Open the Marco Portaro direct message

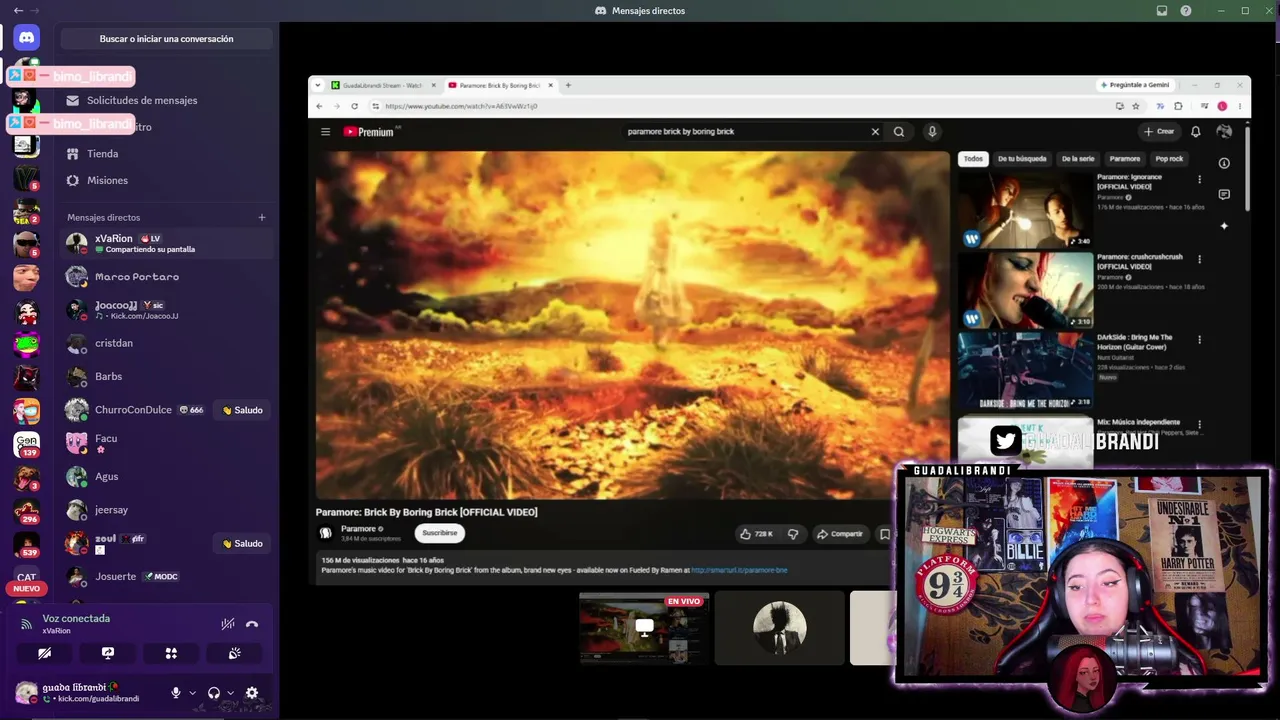pos(166,277)
